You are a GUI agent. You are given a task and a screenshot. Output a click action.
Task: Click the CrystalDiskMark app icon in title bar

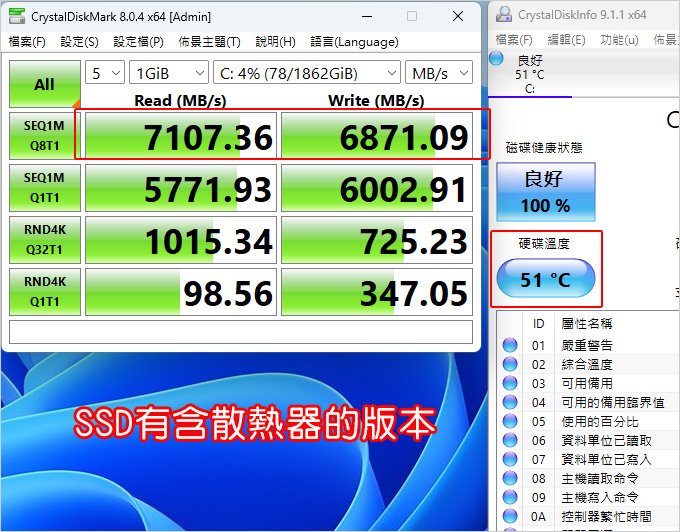[17, 16]
